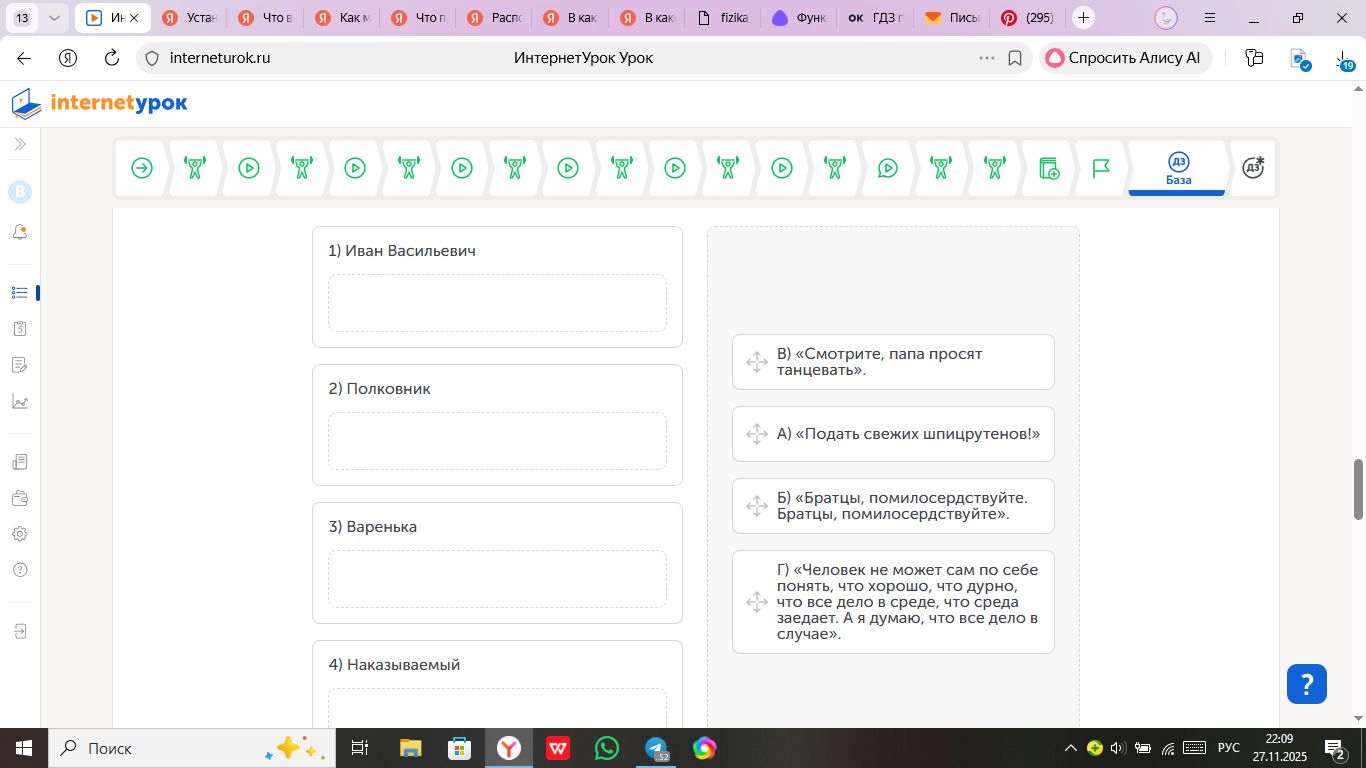Open the user profile avatar in sidebar

(20, 192)
